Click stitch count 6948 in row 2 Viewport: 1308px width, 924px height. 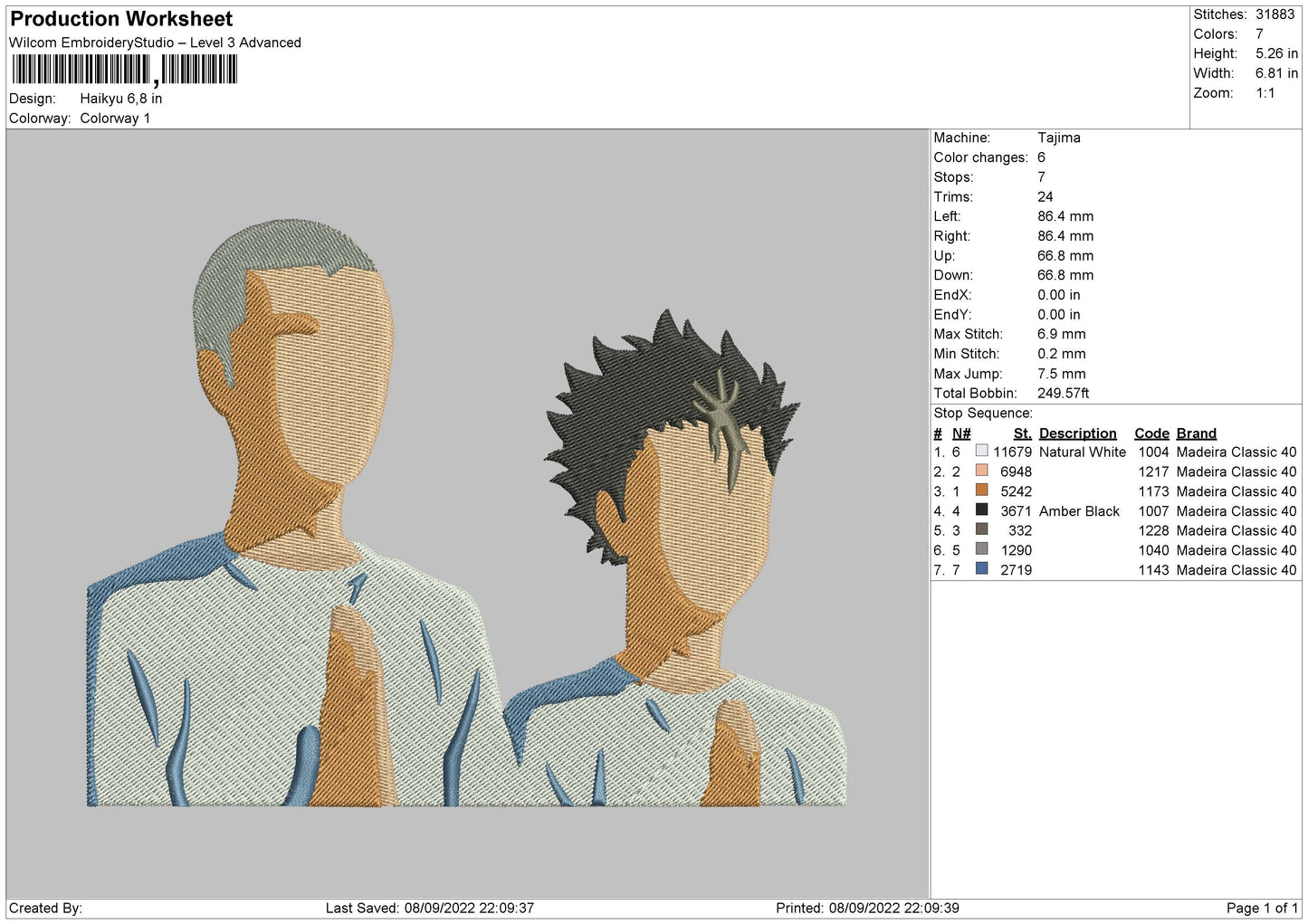pyautogui.click(x=1016, y=472)
